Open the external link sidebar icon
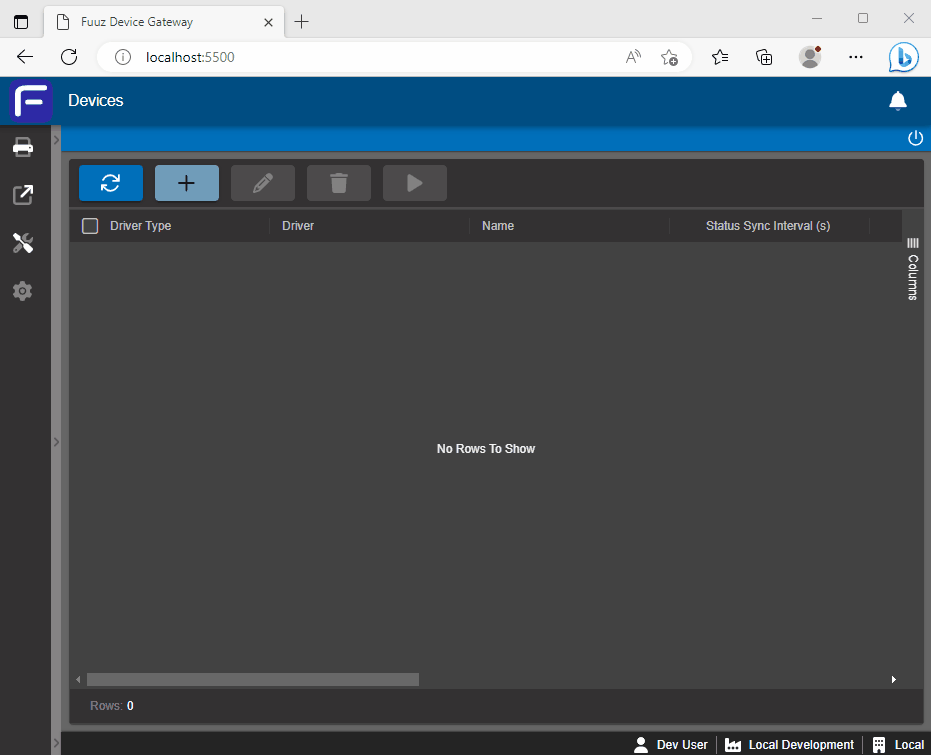The image size is (931, 755). (23, 195)
